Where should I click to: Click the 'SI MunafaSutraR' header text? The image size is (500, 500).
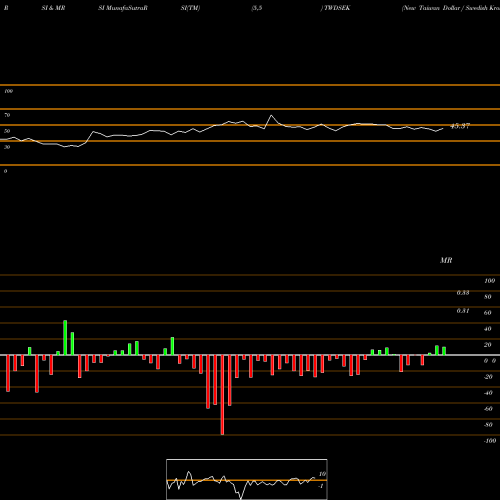(123, 8)
